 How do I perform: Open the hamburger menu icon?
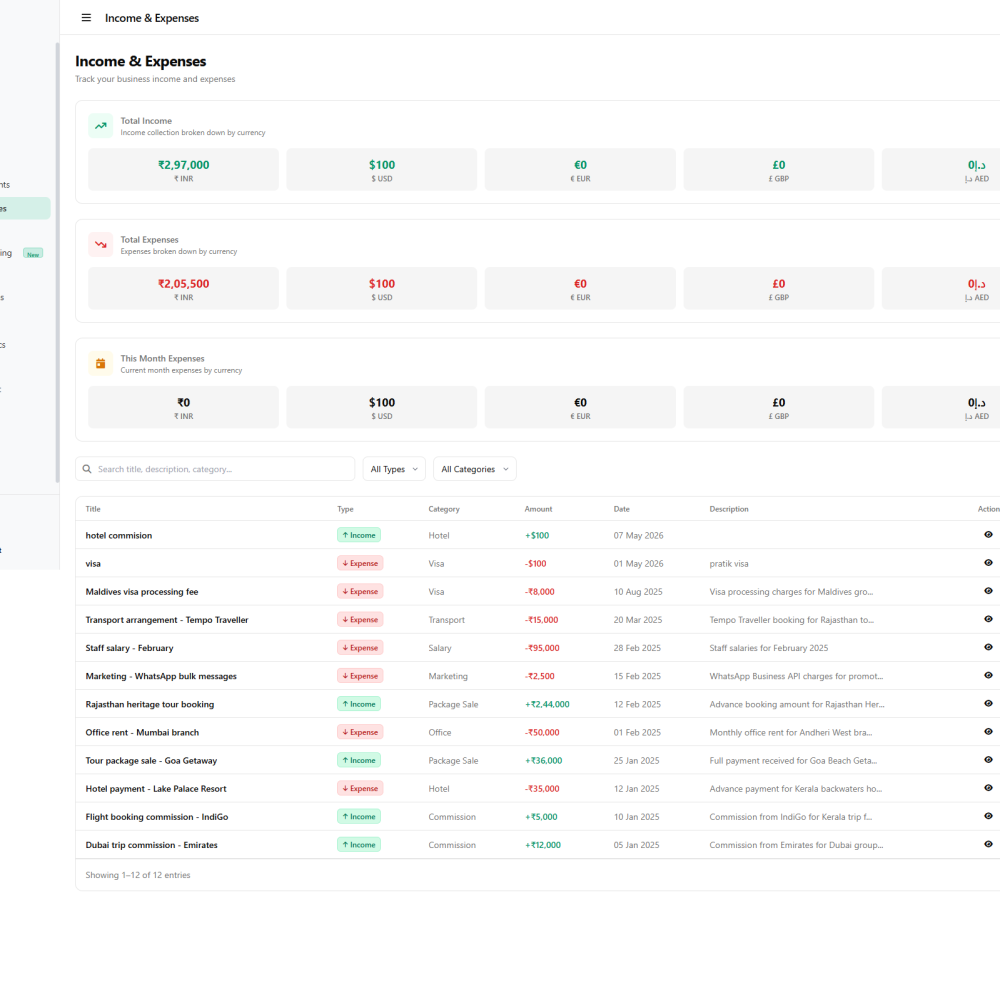pyautogui.click(x=86, y=18)
